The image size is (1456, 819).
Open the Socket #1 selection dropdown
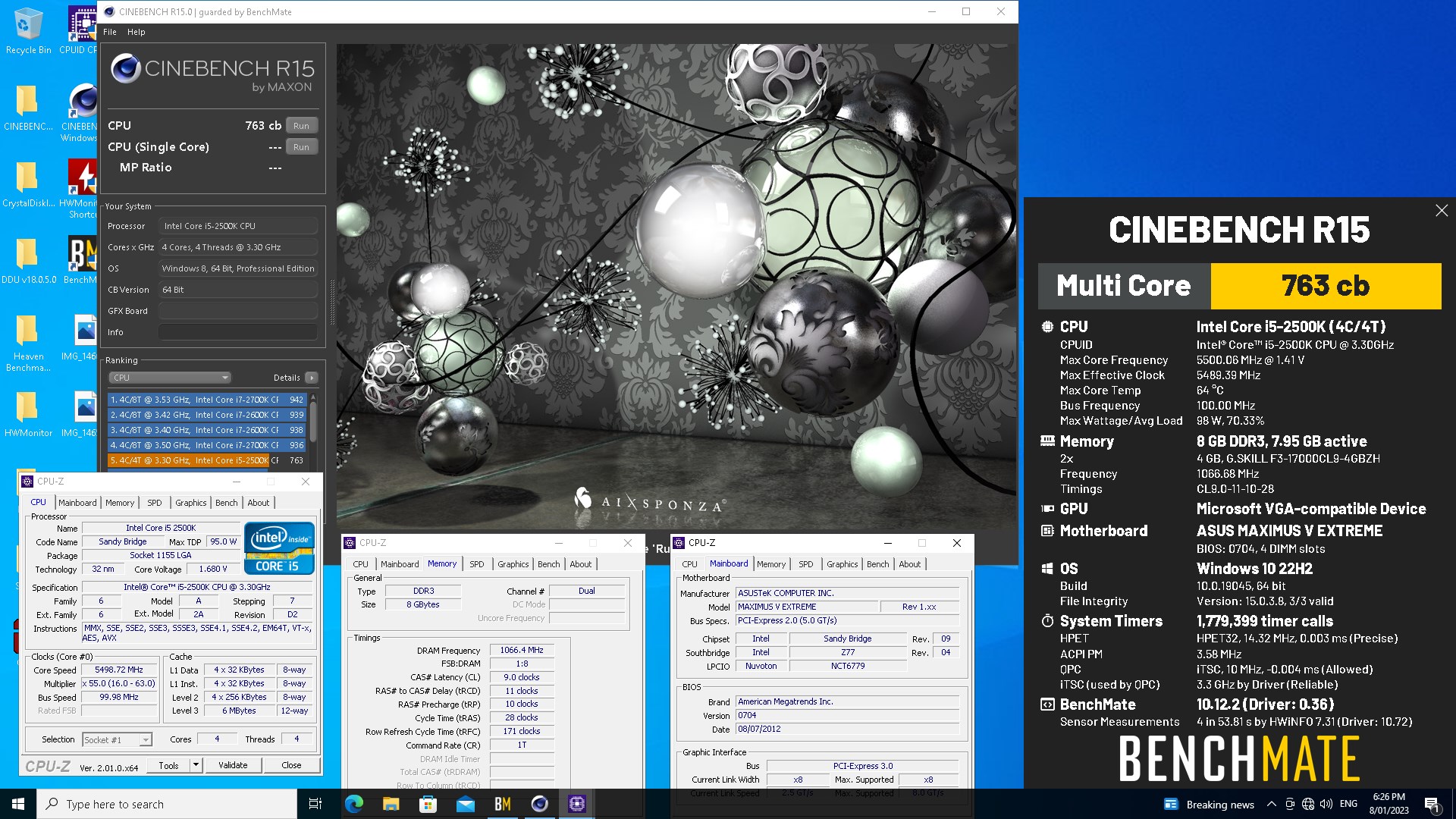pos(117,739)
